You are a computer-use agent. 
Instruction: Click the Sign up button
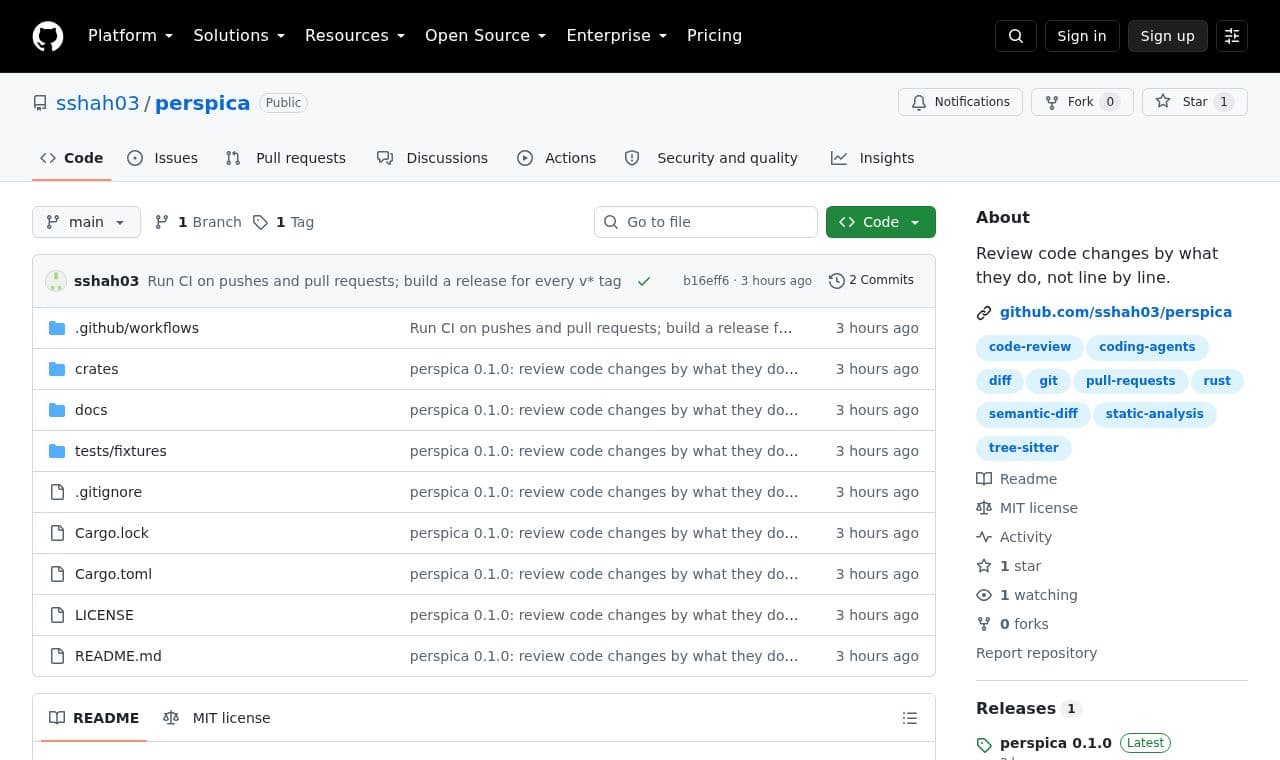pyautogui.click(x=1167, y=36)
